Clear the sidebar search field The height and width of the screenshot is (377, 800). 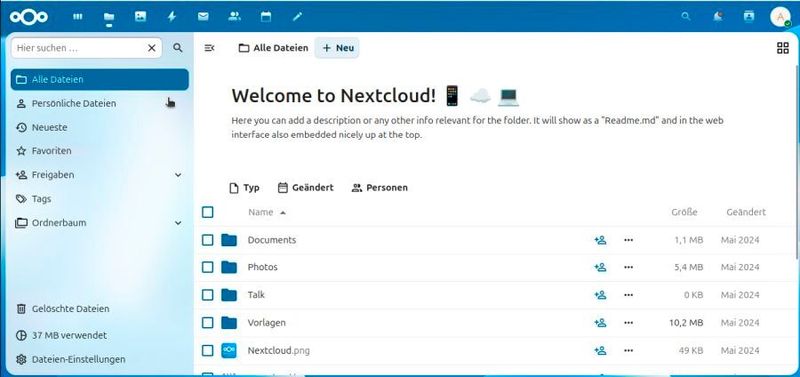pos(152,48)
